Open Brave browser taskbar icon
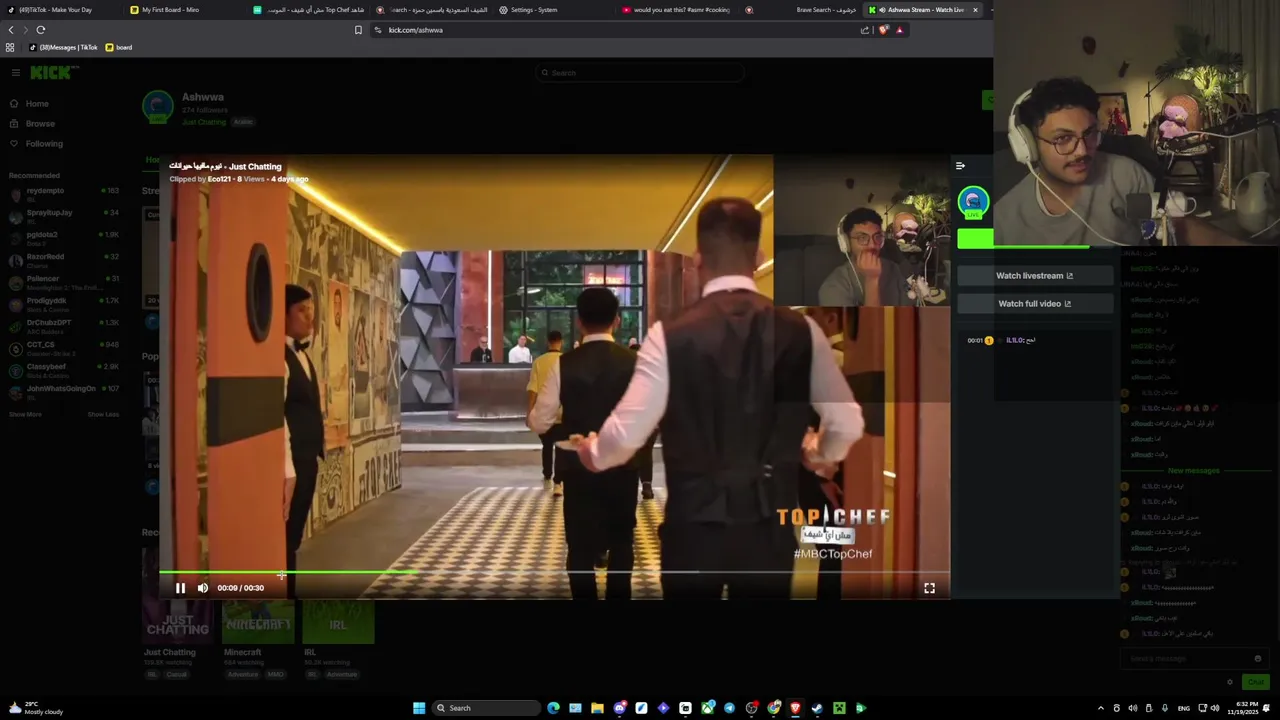This screenshot has width=1280, height=720. click(x=795, y=708)
